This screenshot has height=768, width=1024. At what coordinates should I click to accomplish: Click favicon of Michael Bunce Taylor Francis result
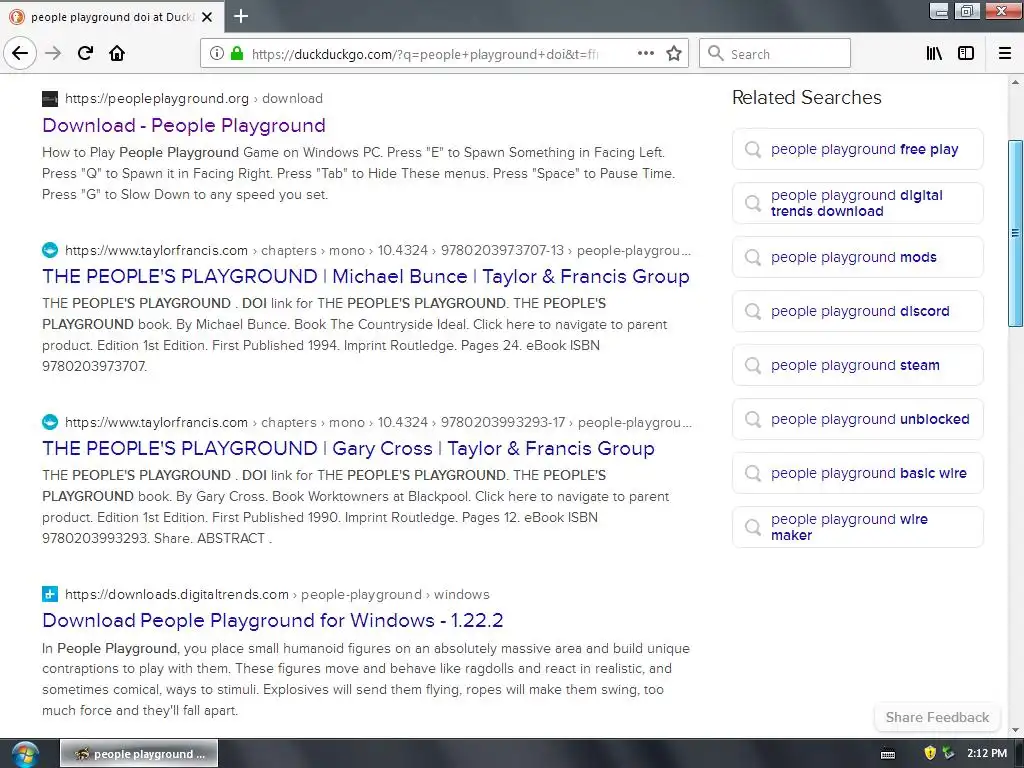click(50, 250)
